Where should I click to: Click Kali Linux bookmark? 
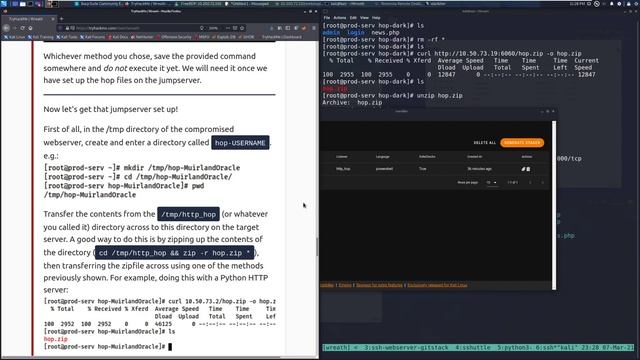(x=15, y=37)
